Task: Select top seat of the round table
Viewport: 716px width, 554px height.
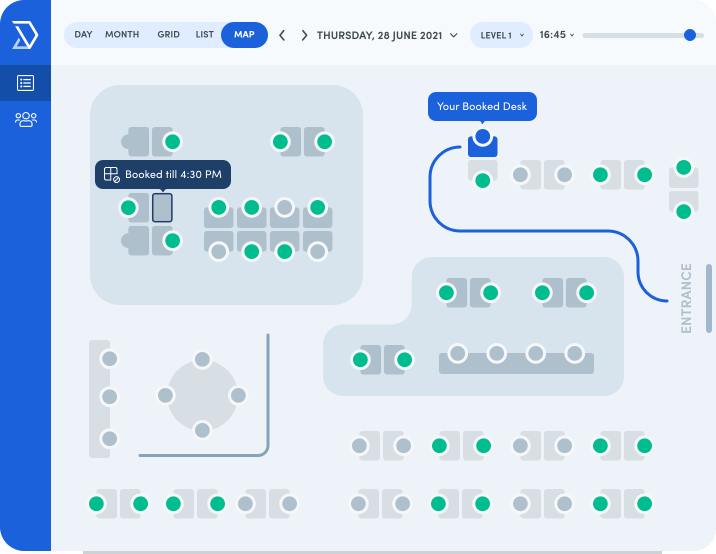Action: (x=202, y=359)
